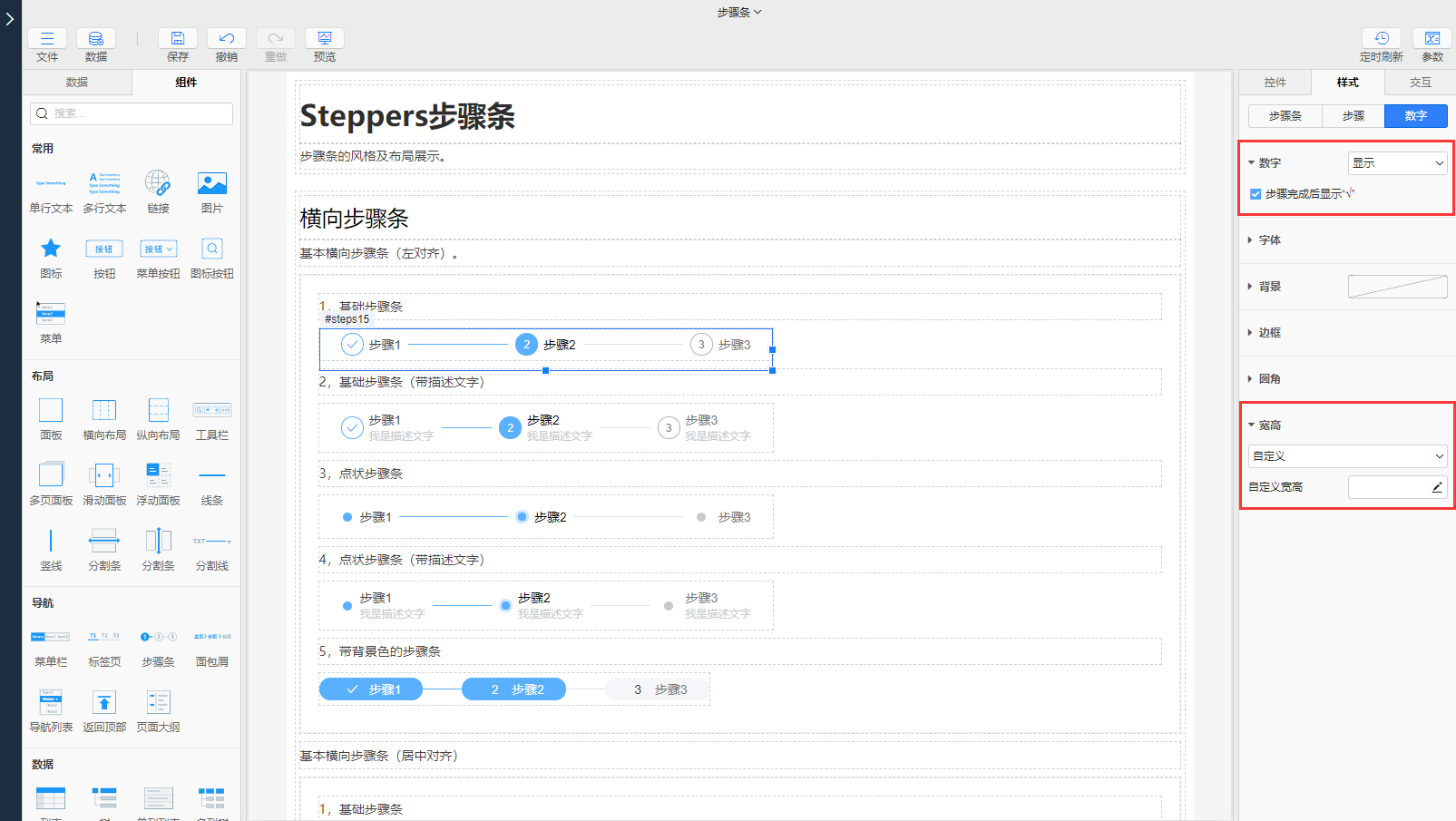Select the Picture (图片) component icon

tap(212, 183)
